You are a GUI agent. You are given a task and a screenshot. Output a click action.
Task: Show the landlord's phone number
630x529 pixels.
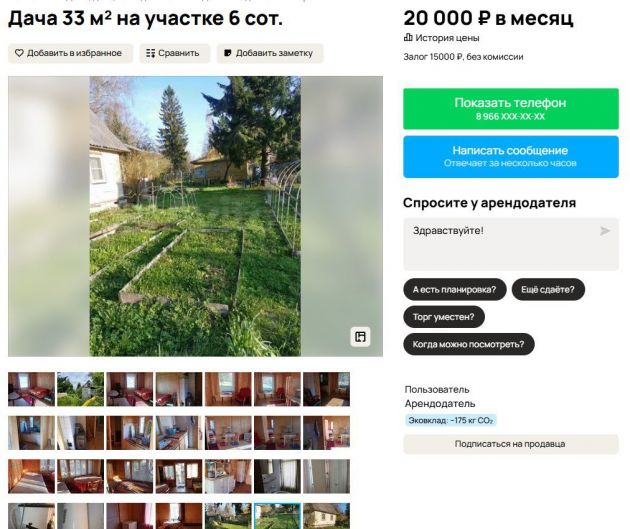pyautogui.click(x=511, y=109)
